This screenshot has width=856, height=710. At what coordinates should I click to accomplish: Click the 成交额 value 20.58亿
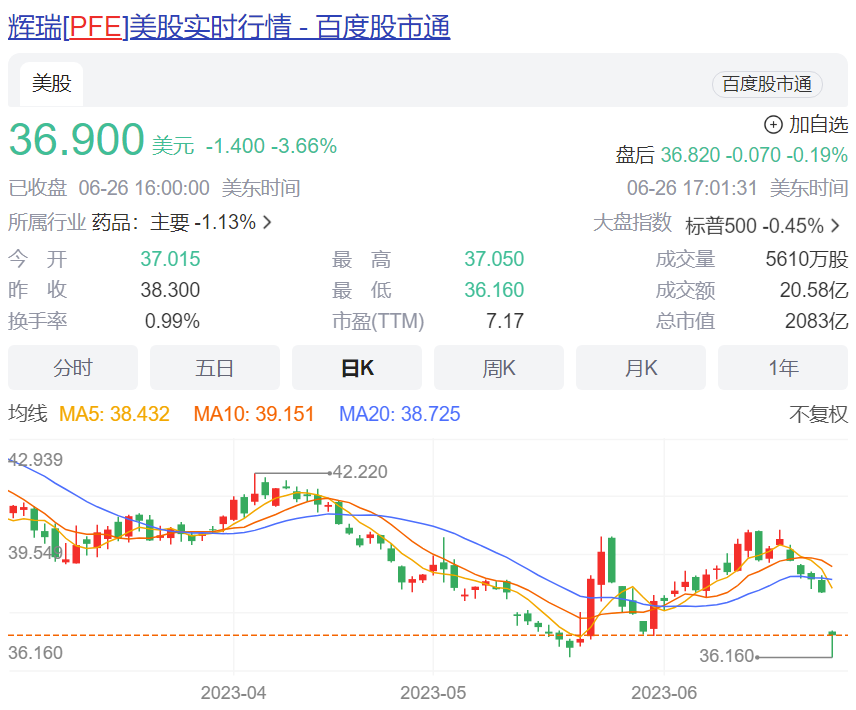(814, 290)
